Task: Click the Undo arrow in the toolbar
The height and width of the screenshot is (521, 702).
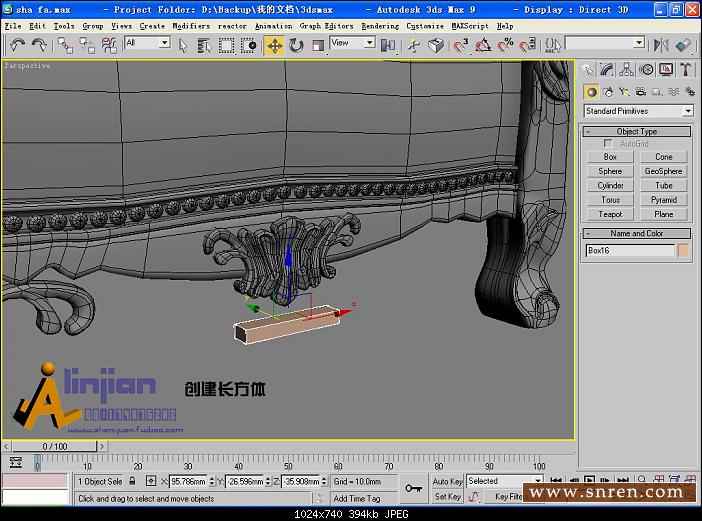Action: 17,45
